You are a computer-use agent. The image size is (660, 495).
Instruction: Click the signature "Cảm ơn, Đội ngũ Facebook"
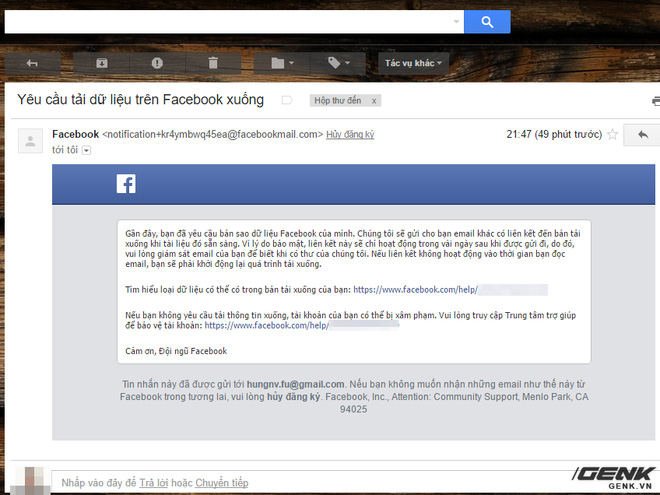[x=176, y=351]
